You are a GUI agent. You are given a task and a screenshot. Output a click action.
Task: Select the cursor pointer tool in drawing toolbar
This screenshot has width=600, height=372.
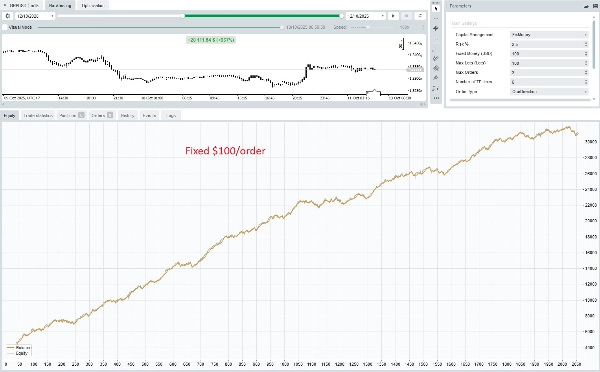click(x=436, y=8)
